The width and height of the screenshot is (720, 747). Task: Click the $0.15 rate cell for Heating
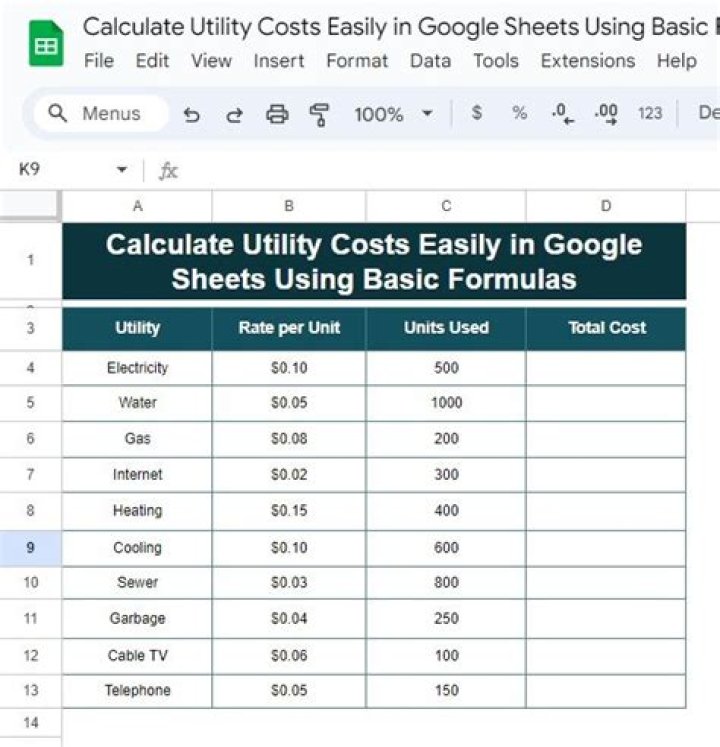(x=289, y=511)
